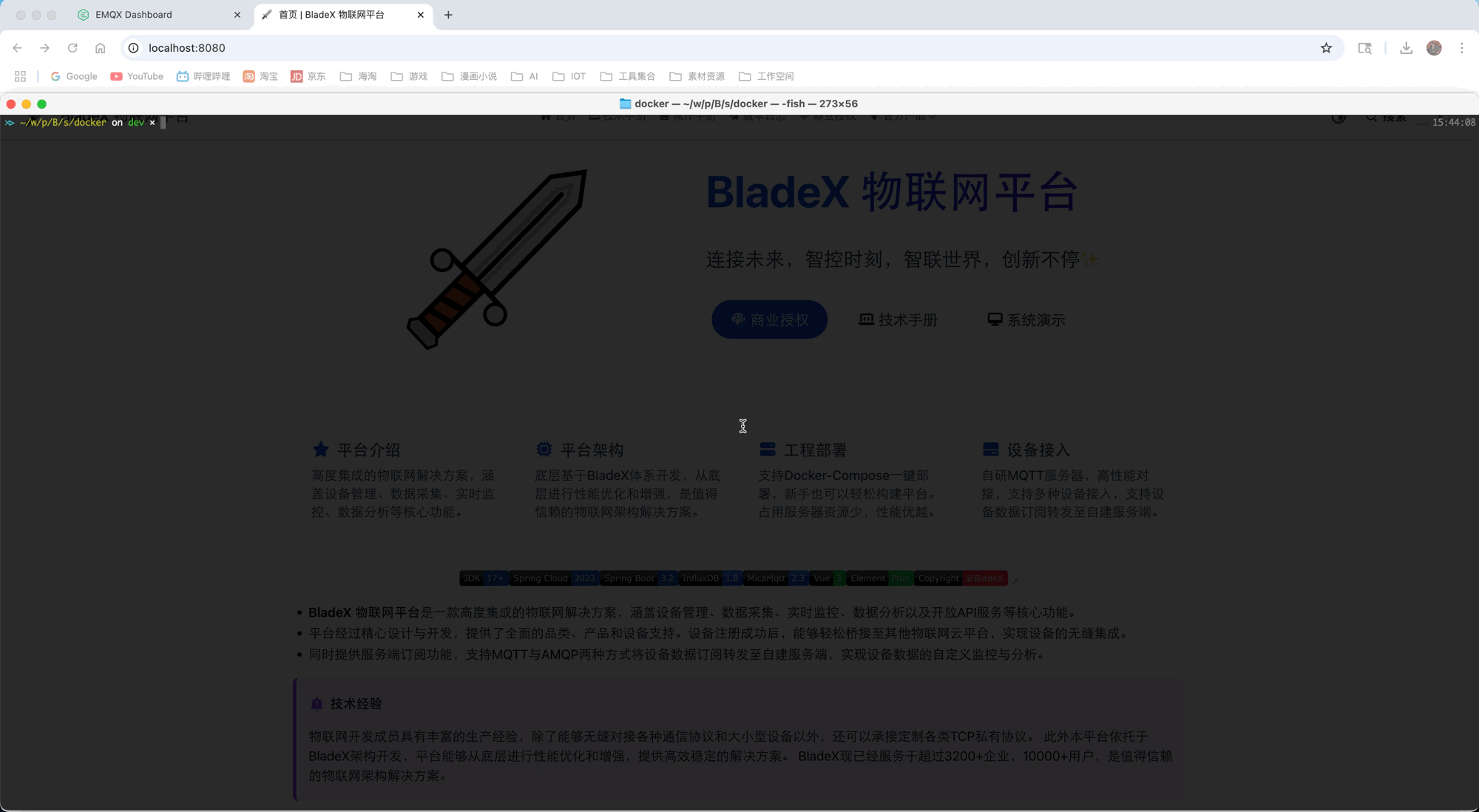The height and width of the screenshot is (812, 1479).
Task: Close the BladeX 物联网平台 tab
Action: tap(420, 15)
